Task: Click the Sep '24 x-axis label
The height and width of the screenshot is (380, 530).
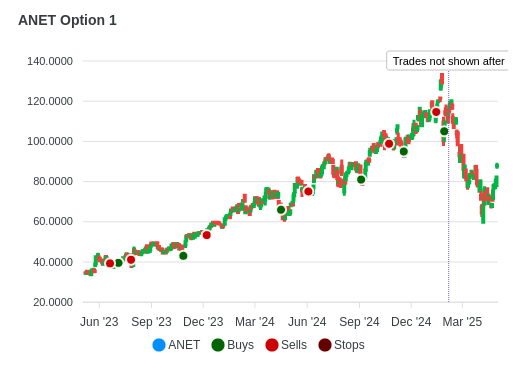Action: click(x=359, y=322)
